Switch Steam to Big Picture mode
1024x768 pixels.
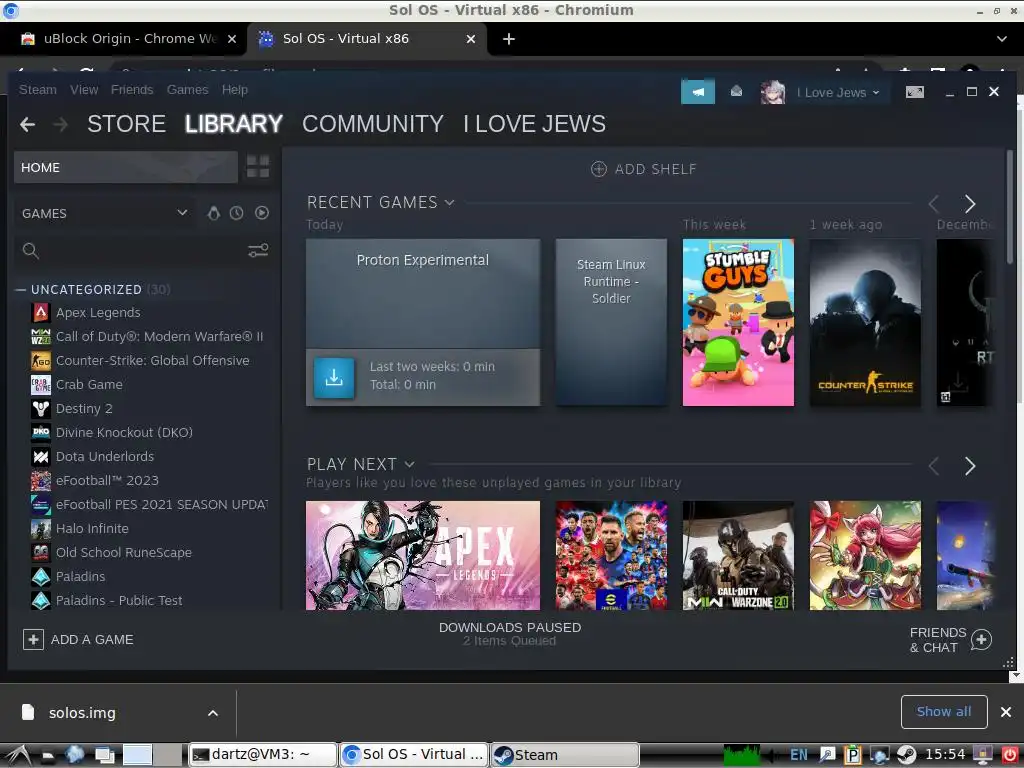tap(915, 92)
